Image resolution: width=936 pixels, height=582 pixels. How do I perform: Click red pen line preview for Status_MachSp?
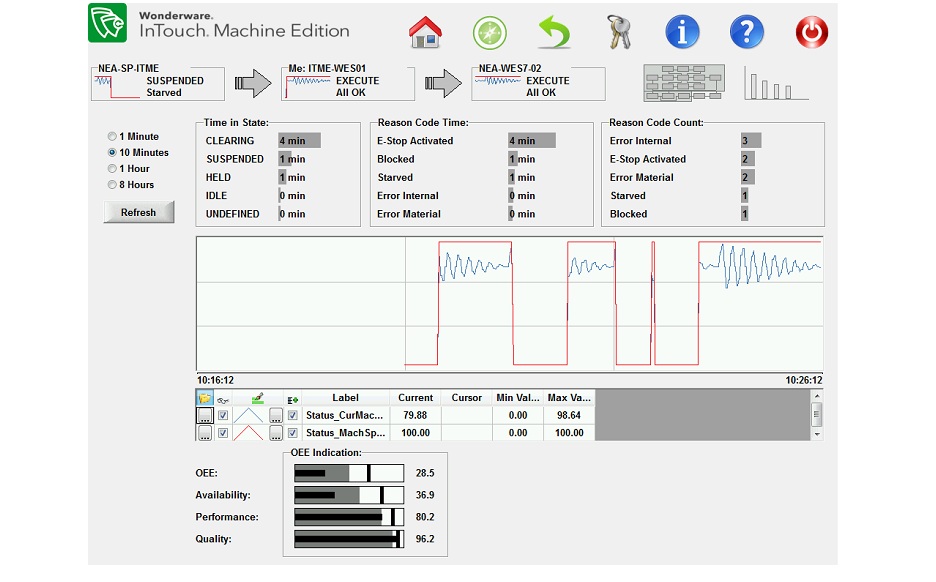pos(248,433)
